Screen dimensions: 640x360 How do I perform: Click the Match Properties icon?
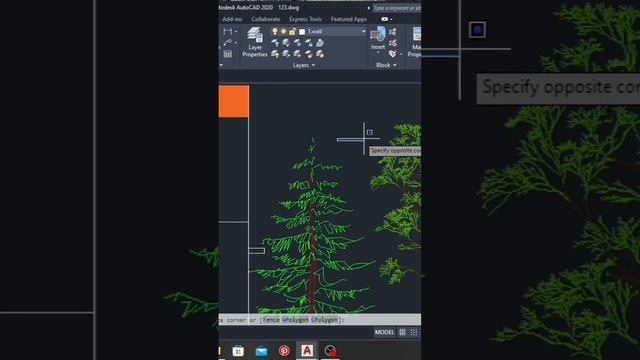pos(416,35)
